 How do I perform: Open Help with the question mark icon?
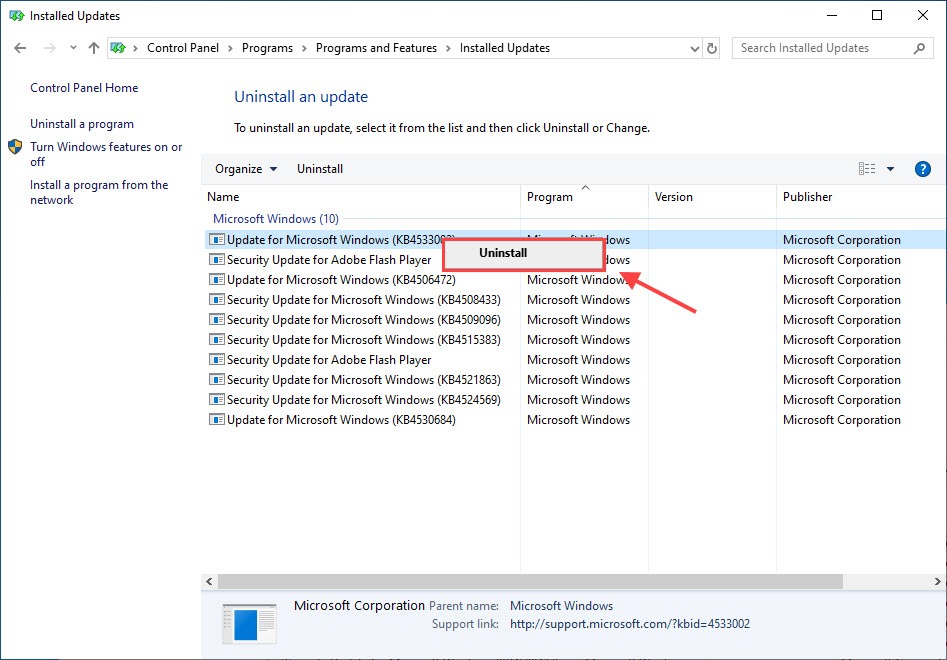[x=921, y=168]
